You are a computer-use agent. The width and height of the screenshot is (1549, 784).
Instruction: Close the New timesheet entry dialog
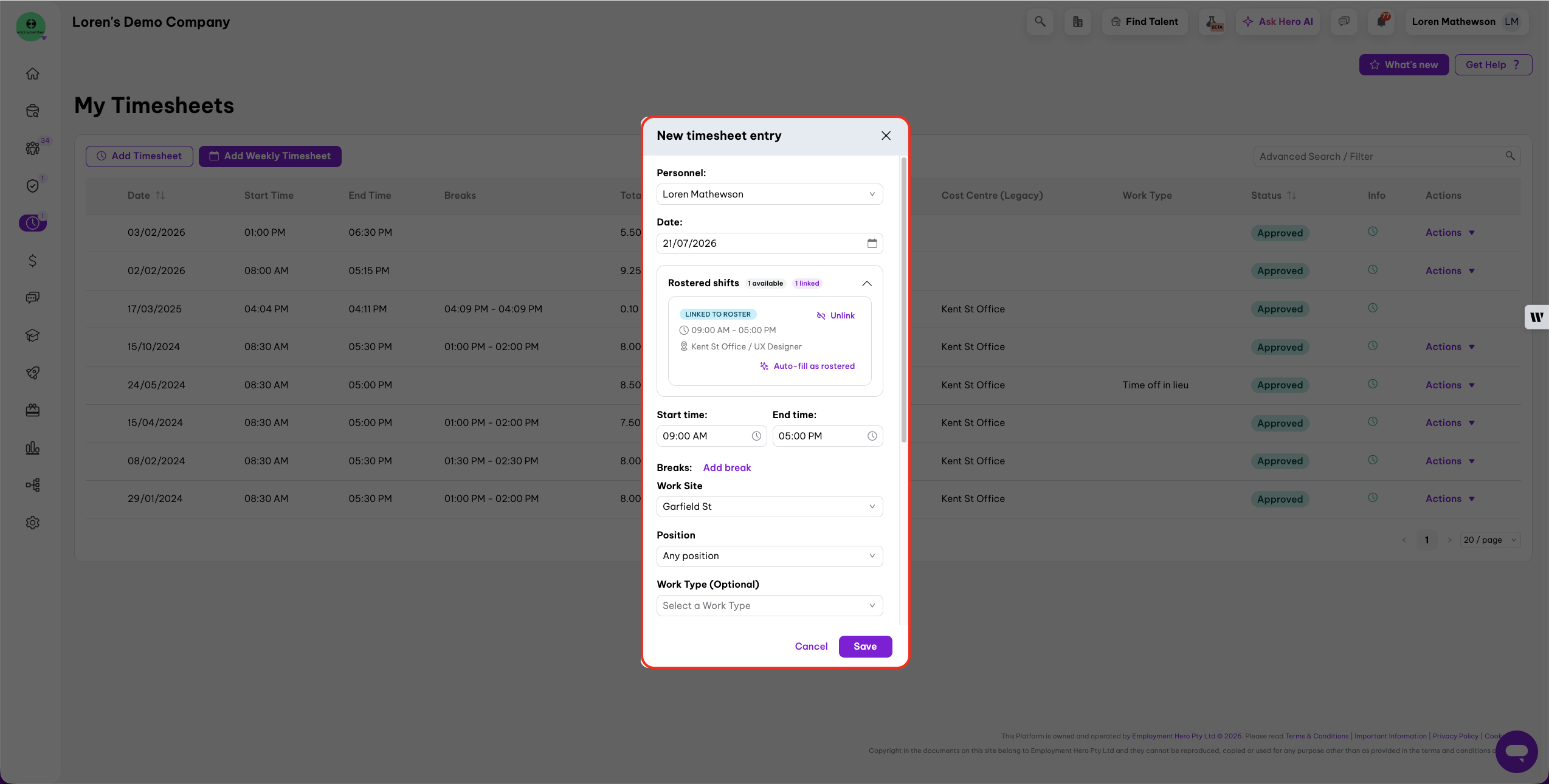point(886,136)
